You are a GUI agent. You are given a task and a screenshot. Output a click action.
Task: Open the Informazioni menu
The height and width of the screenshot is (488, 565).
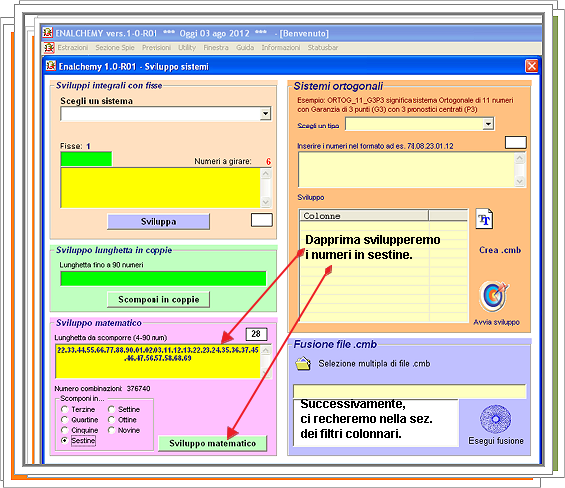(x=281, y=48)
